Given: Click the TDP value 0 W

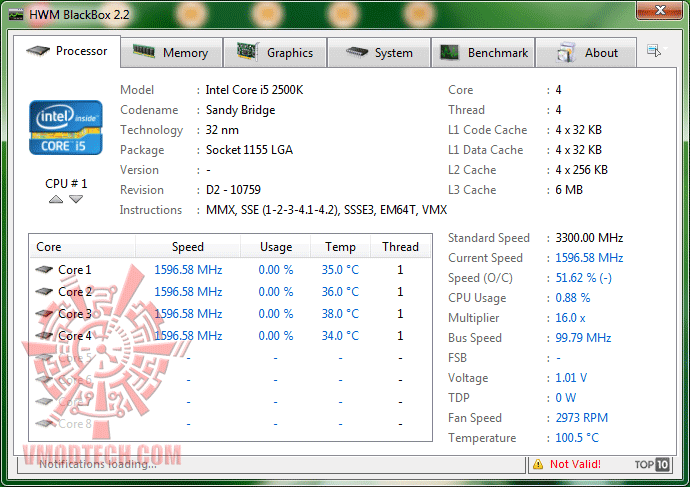Looking at the screenshot, I should click(565, 398).
